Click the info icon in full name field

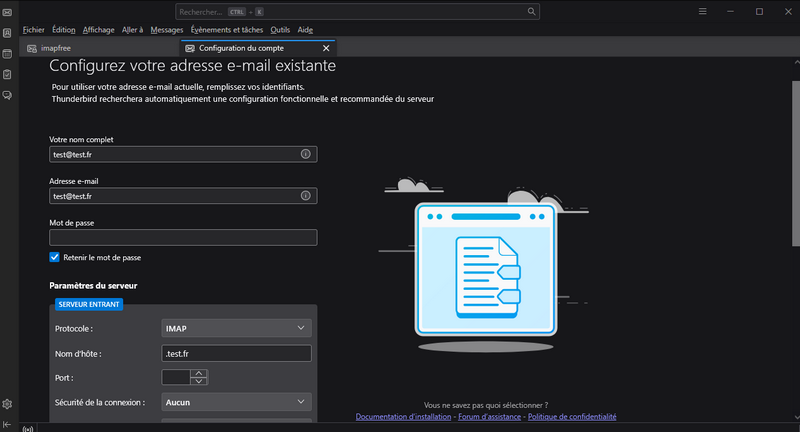click(x=306, y=155)
